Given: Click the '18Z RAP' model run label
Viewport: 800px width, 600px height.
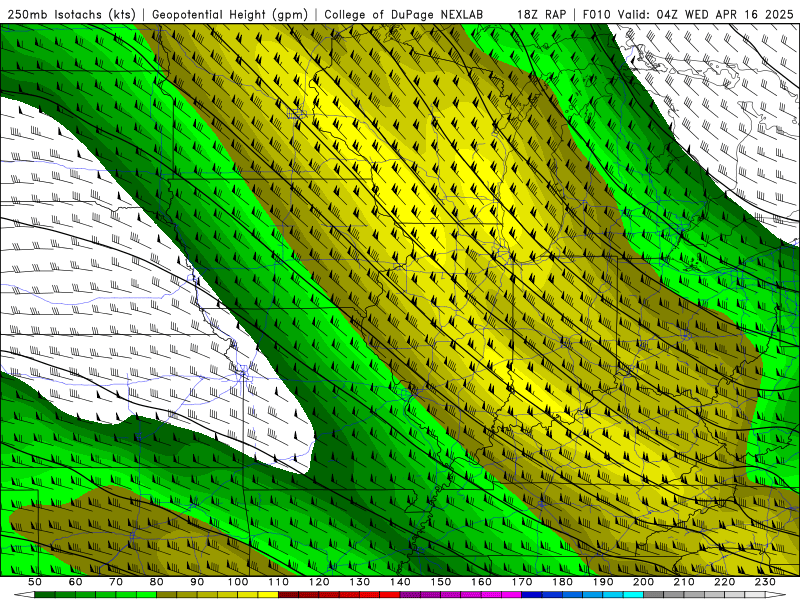Looking at the screenshot, I should pos(541,14).
